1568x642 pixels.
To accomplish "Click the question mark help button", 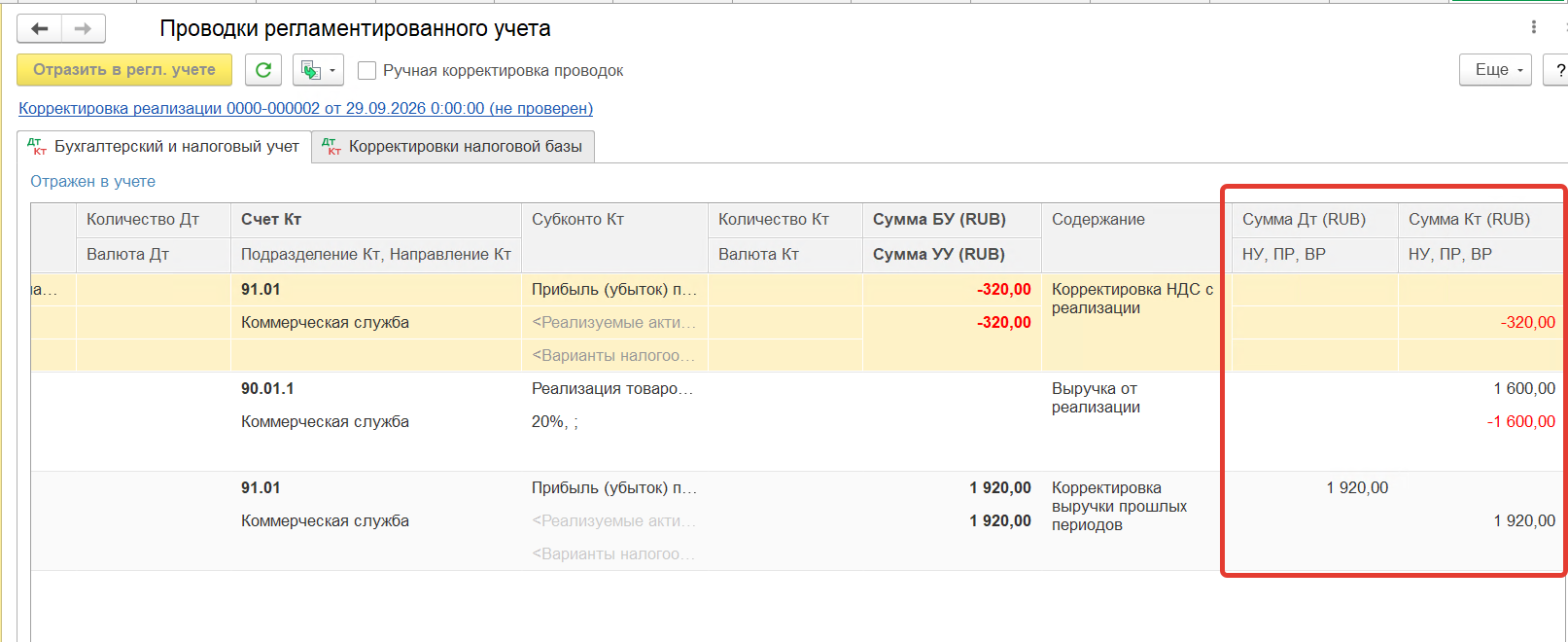I will click(1557, 70).
